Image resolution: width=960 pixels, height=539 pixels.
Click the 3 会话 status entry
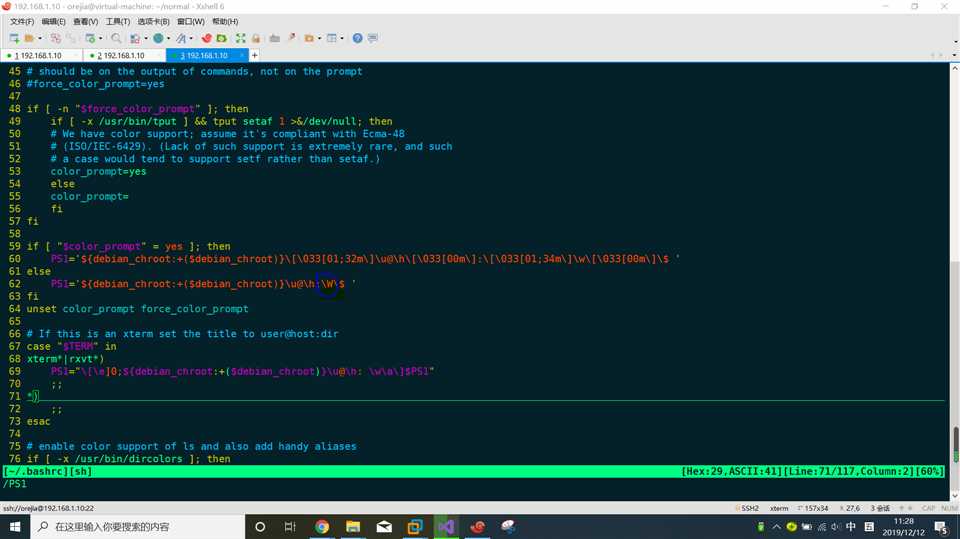click(x=880, y=508)
